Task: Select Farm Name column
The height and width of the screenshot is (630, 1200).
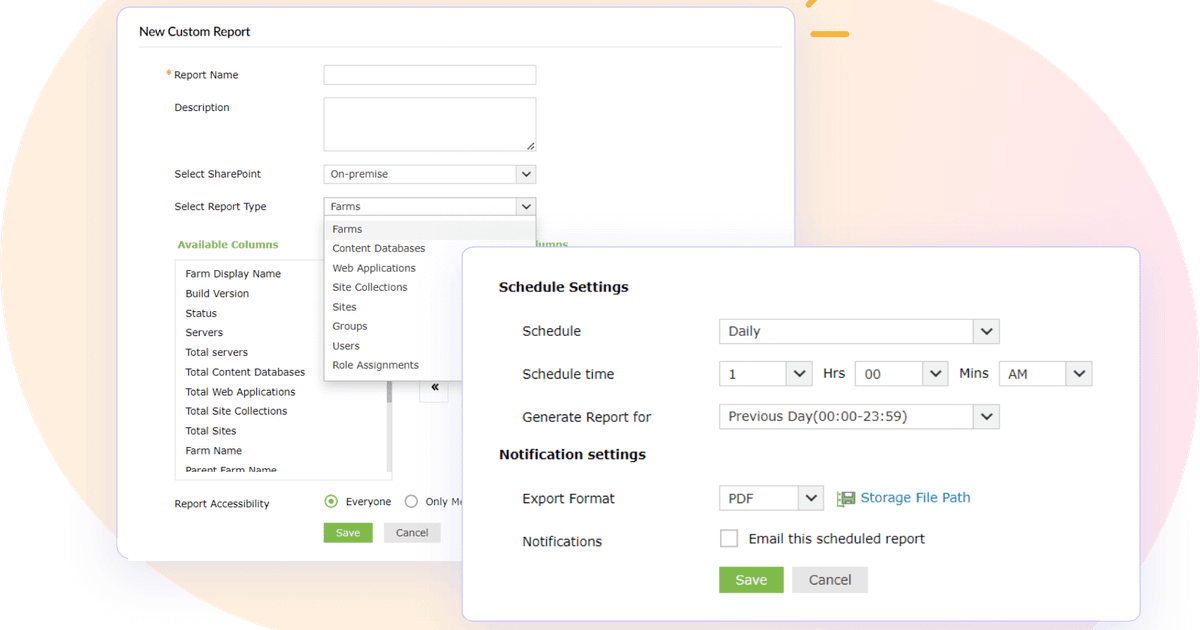Action: click(x=214, y=451)
